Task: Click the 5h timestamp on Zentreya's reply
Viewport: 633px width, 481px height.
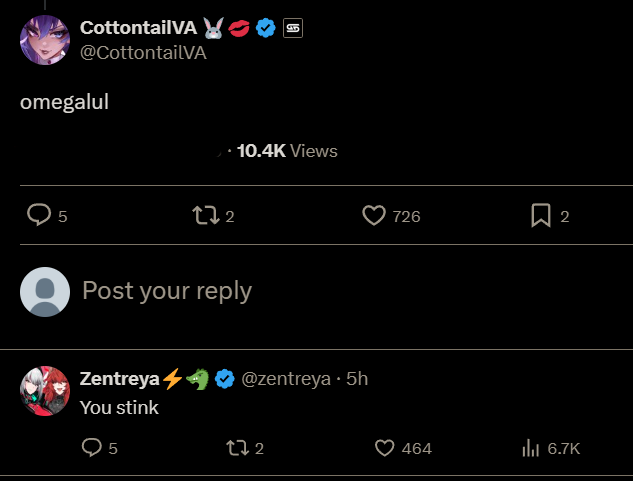Action: [x=357, y=379]
